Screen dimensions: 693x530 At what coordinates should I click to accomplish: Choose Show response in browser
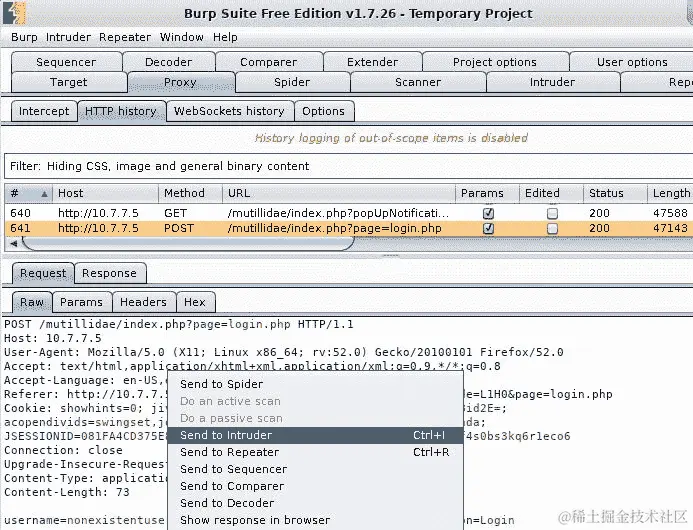[315, 520]
